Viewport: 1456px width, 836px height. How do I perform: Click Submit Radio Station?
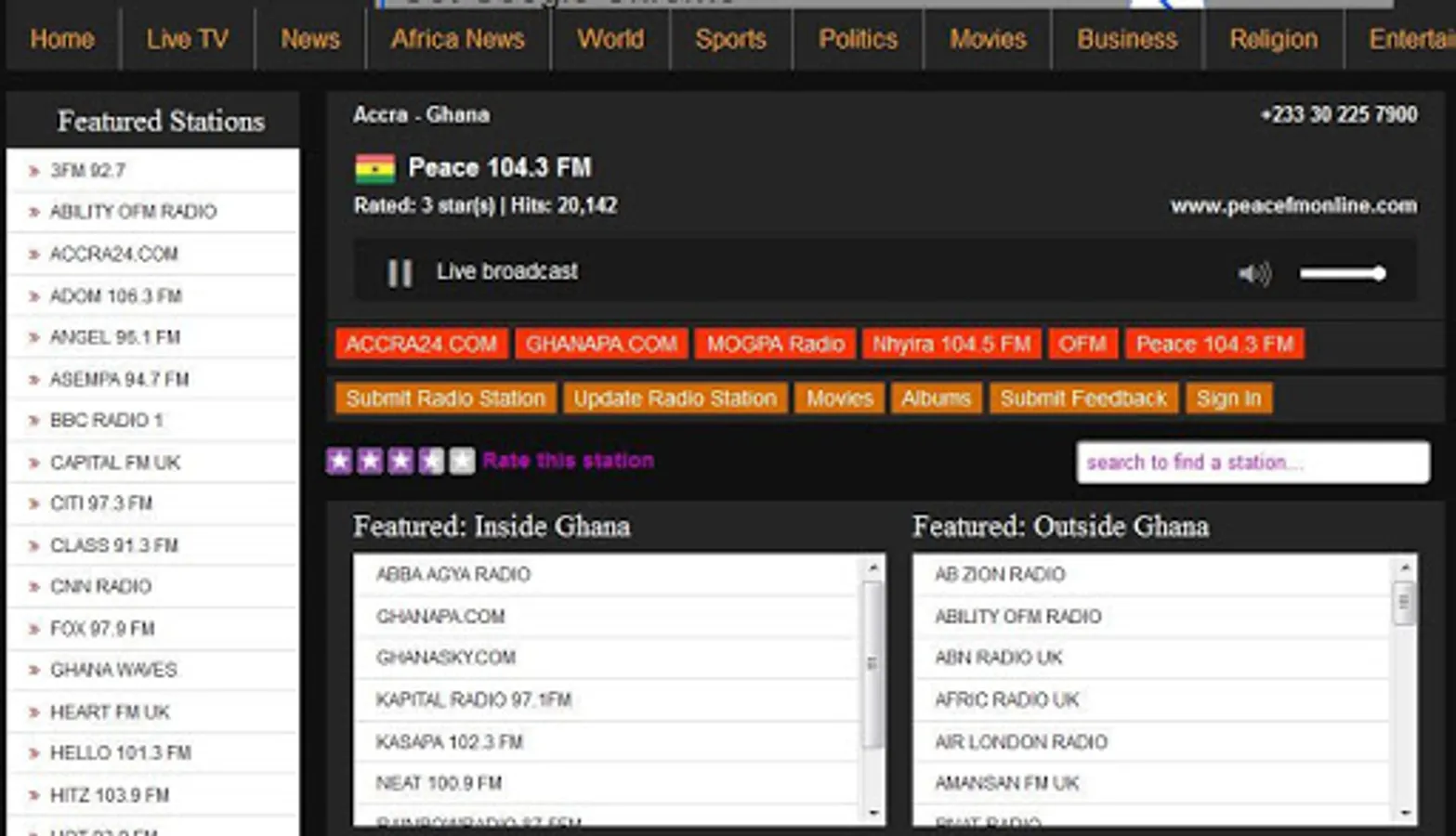point(446,398)
